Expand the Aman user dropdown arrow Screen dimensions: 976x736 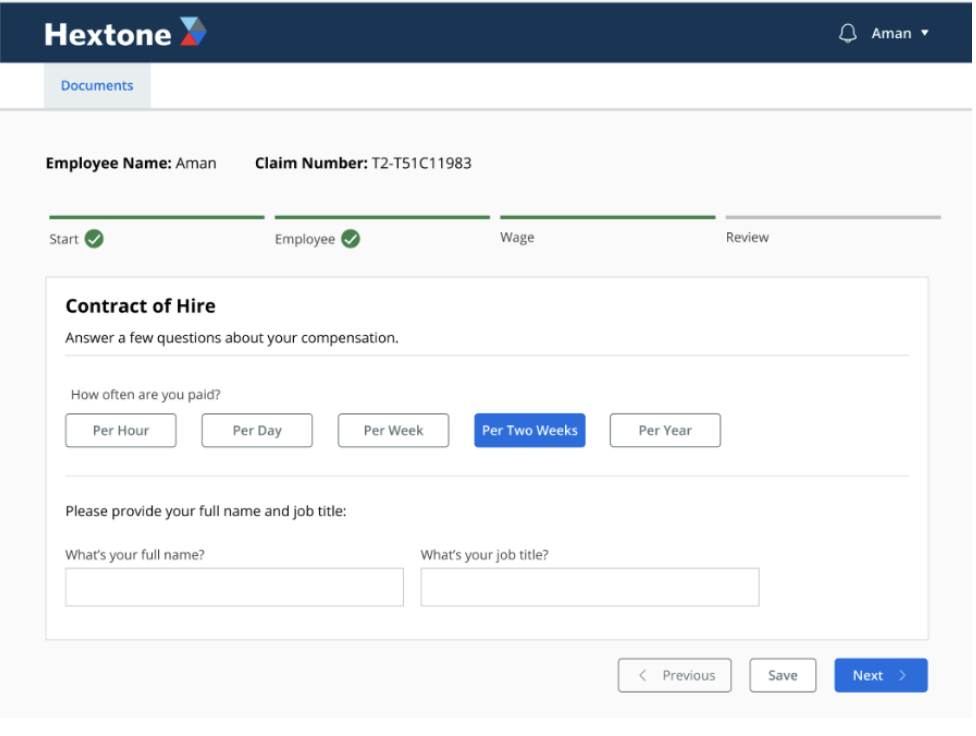click(925, 33)
